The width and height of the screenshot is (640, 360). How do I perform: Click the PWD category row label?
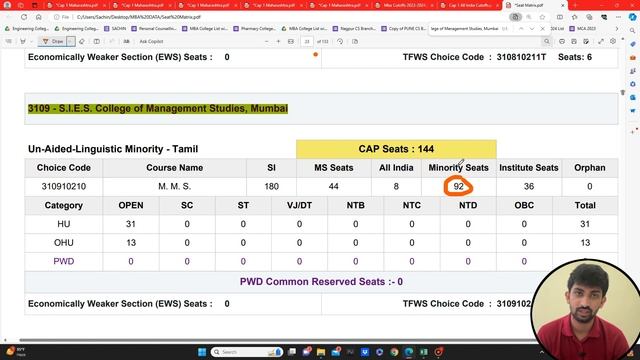click(x=64, y=261)
